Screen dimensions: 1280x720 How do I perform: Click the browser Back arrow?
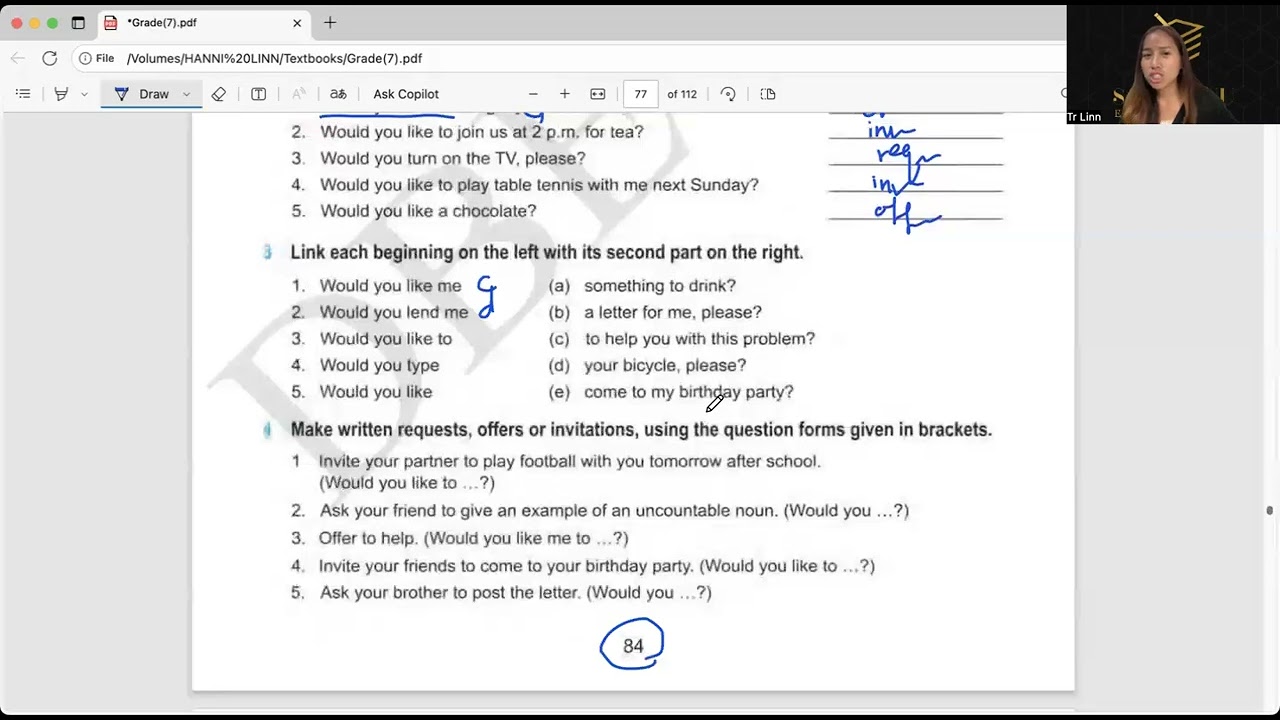(x=20, y=58)
